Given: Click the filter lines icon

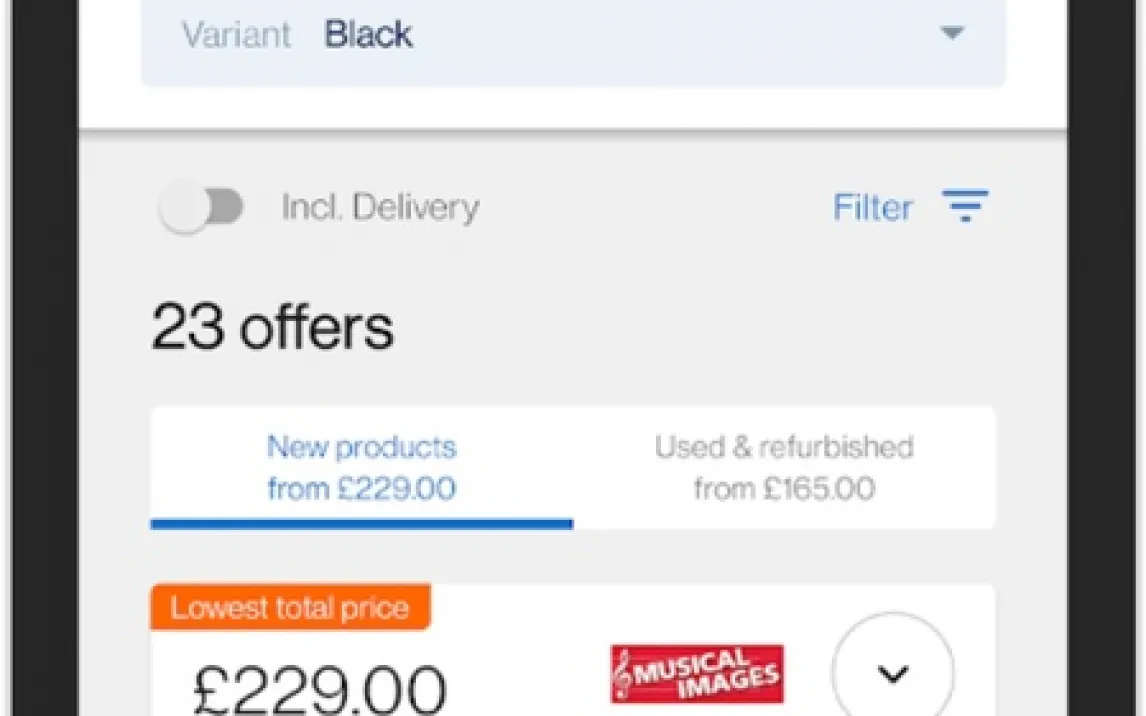Looking at the screenshot, I should (x=965, y=206).
